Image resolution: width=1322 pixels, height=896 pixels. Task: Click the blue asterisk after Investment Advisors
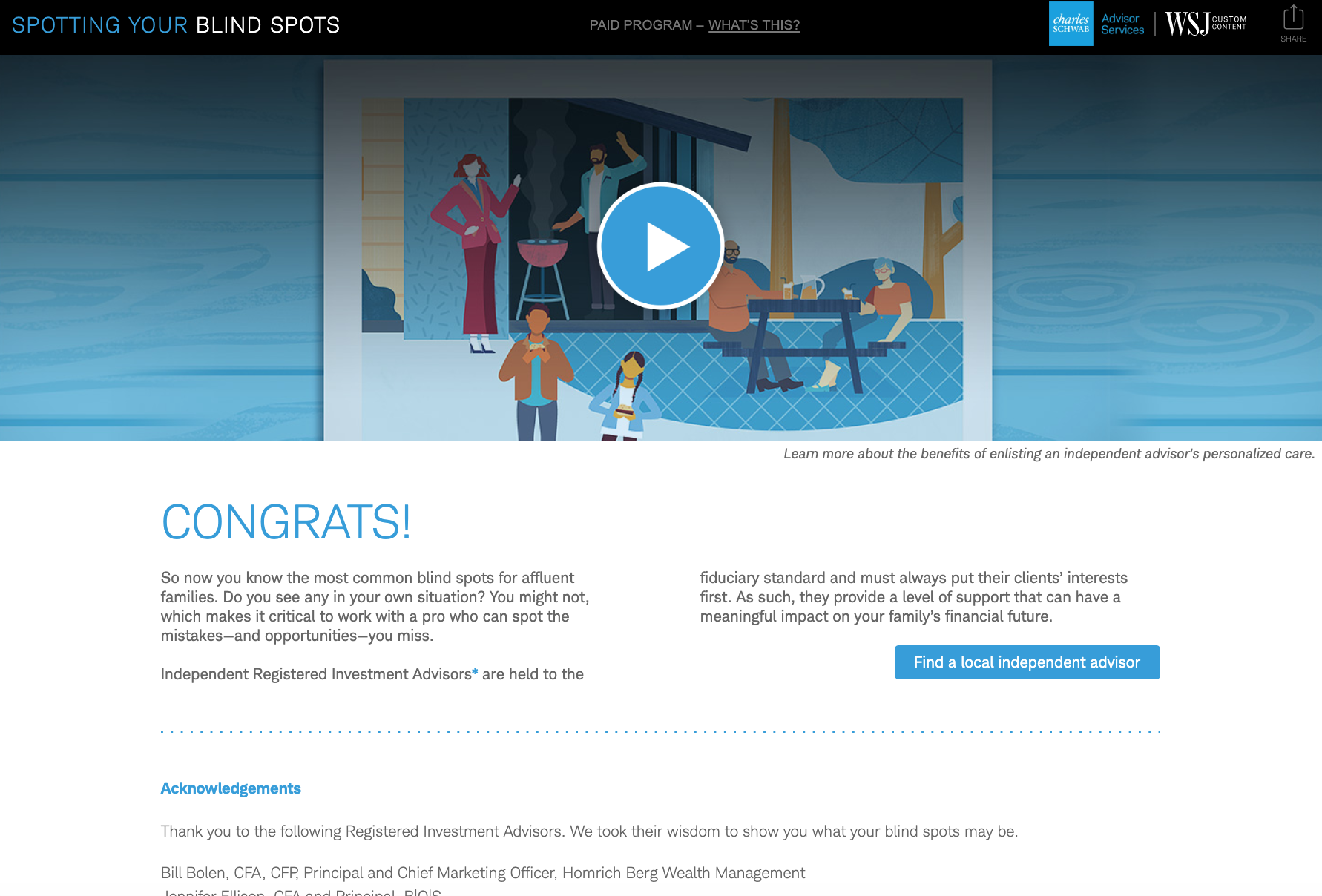pos(475,673)
